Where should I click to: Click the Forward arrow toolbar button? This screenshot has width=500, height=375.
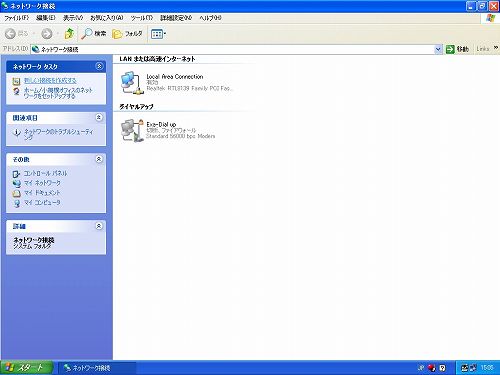(46, 33)
